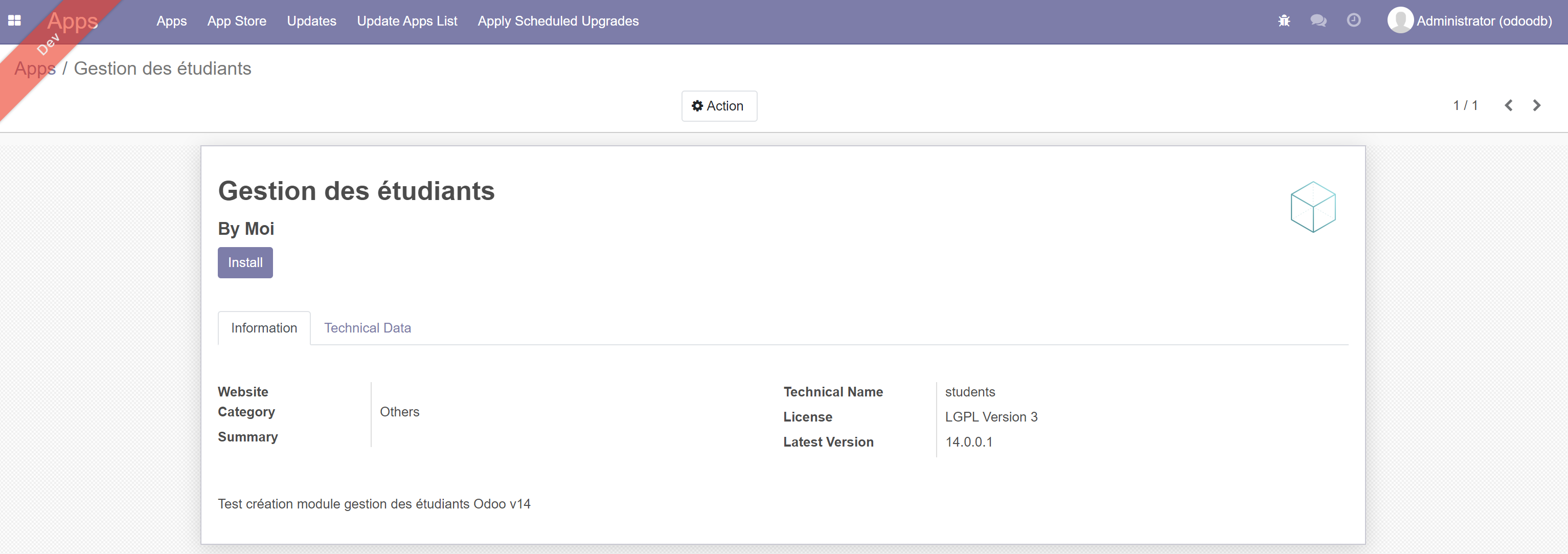Click the module cube icon
The width and height of the screenshot is (1568, 554).
tap(1312, 207)
